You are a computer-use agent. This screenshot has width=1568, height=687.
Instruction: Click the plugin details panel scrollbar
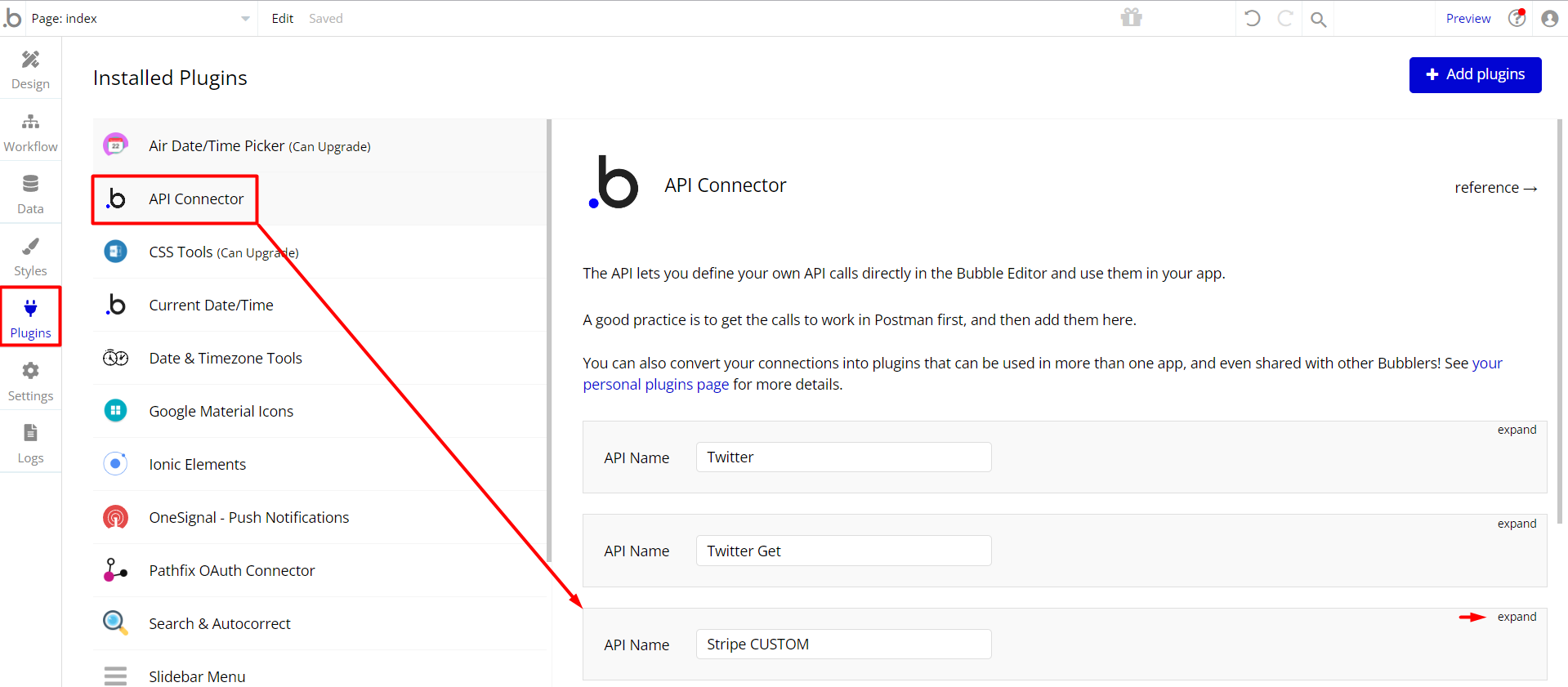[x=1559, y=321]
